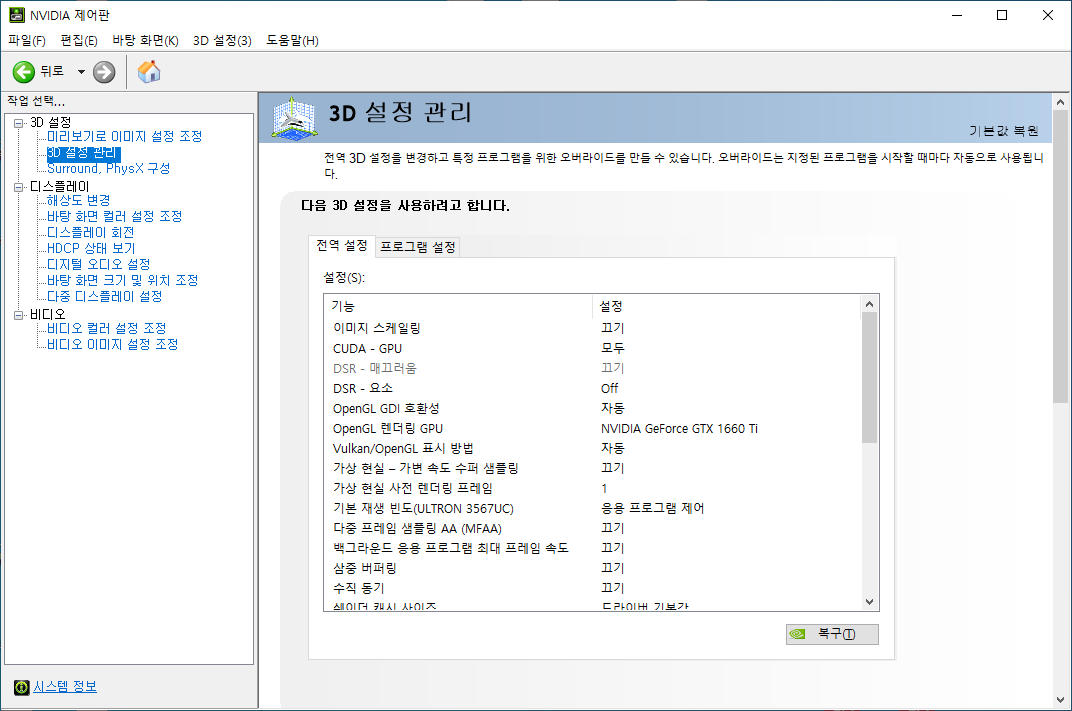
Task: Collapse the 비디오 tree node
Action: click(x=18, y=315)
